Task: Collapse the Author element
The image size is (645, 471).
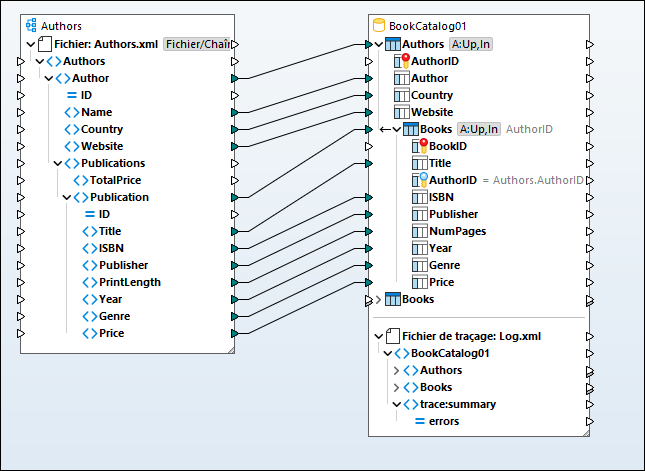Action: coord(48,78)
